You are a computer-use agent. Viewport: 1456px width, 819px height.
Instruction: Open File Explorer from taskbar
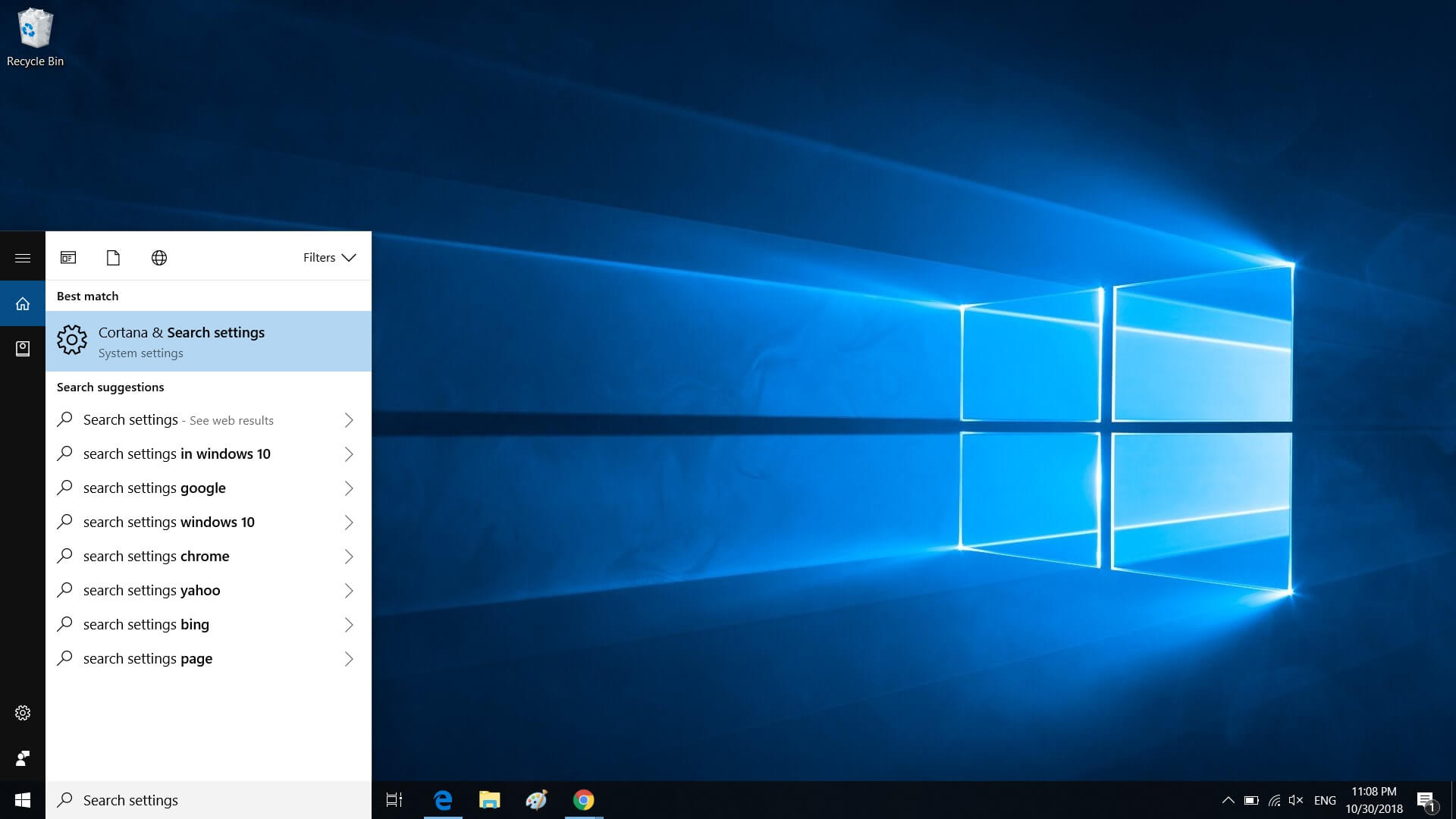pyautogui.click(x=490, y=799)
